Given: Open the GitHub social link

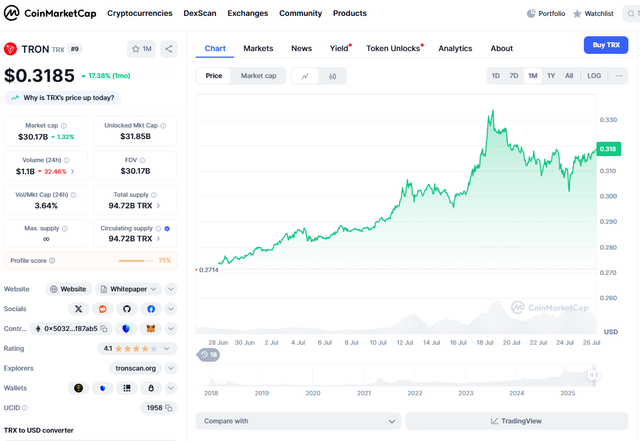Looking at the screenshot, I should [x=127, y=309].
